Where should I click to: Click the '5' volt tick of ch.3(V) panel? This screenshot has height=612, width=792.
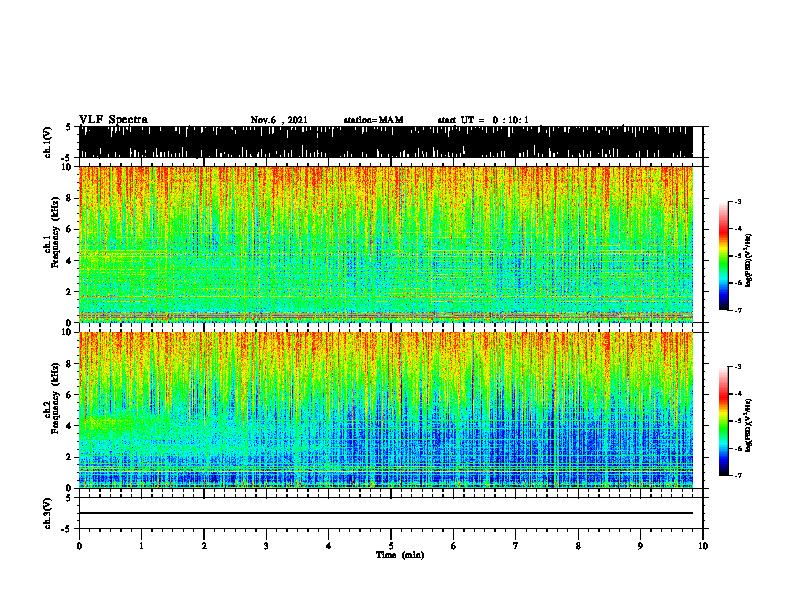point(68,498)
